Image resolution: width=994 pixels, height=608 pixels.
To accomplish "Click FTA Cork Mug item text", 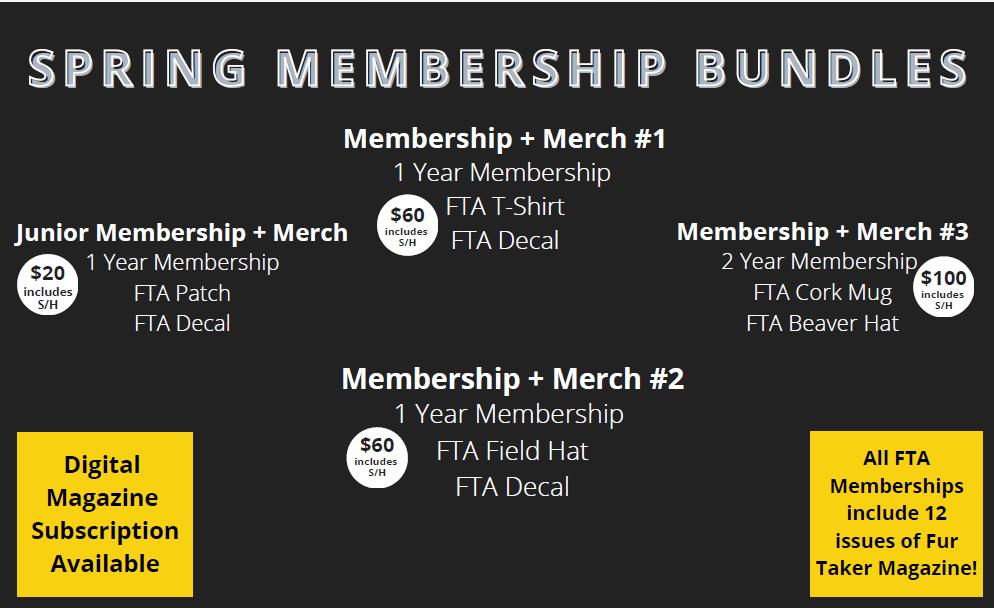I will point(822,292).
